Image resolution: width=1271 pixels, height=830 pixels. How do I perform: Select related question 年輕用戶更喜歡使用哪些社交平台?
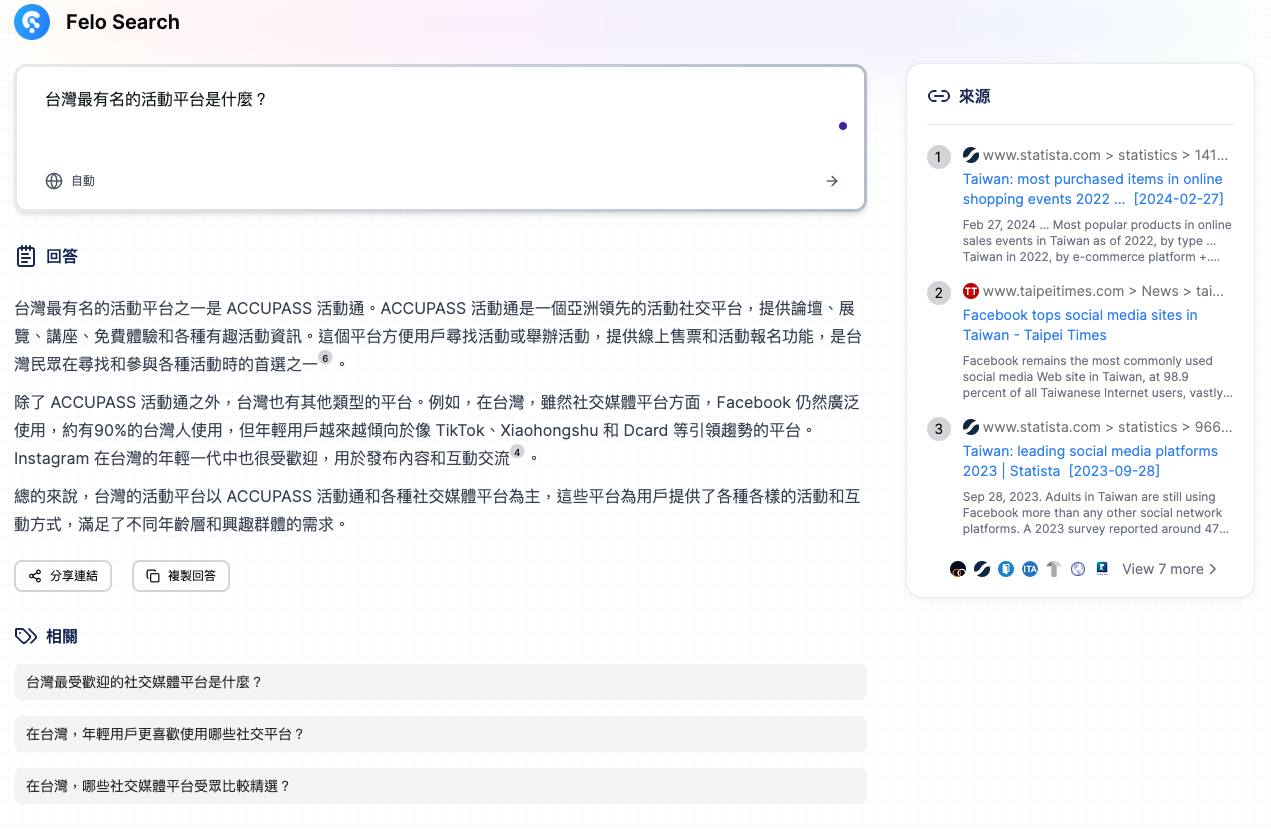coord(440,734)
